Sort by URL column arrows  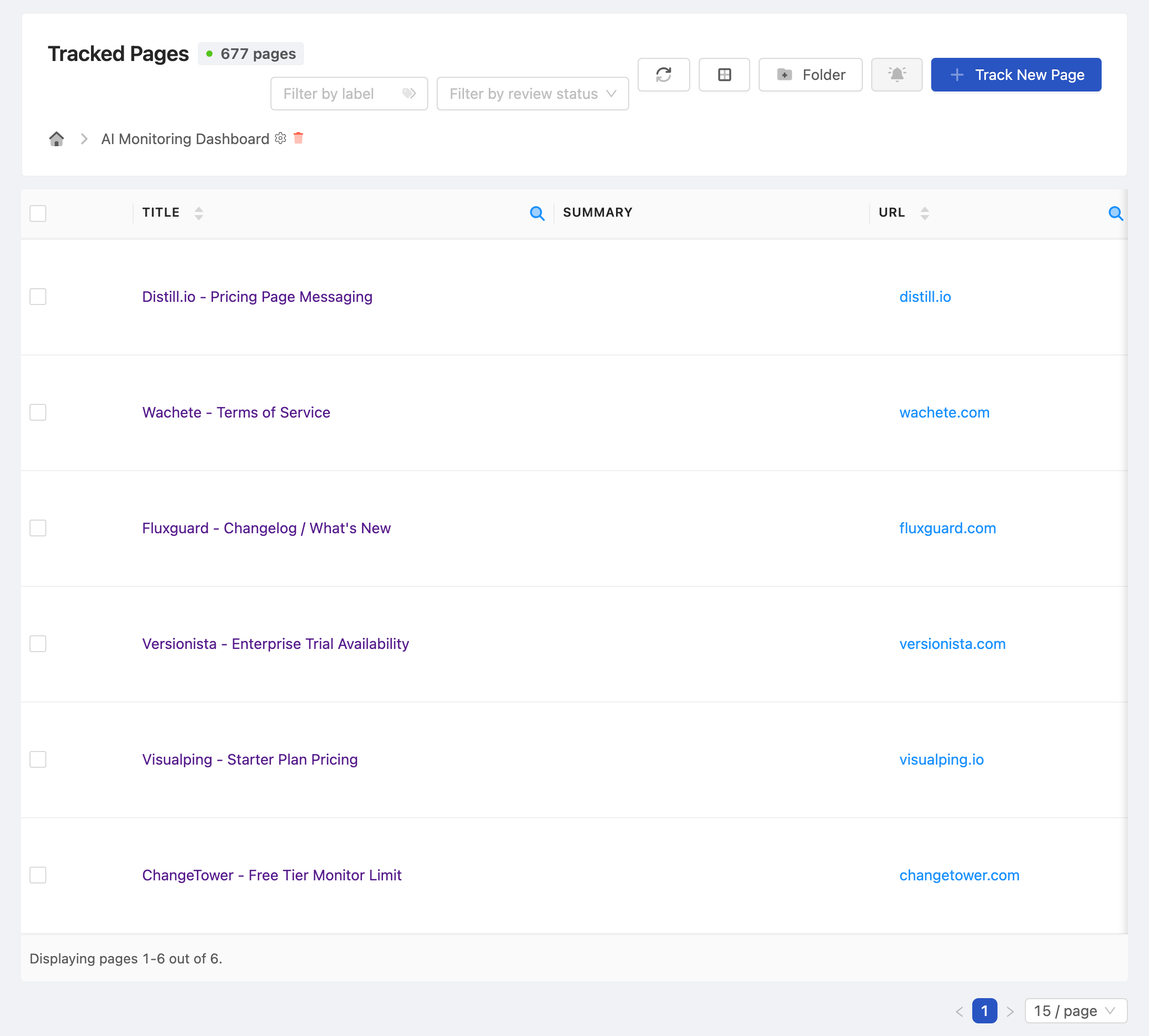coord(925,213)
